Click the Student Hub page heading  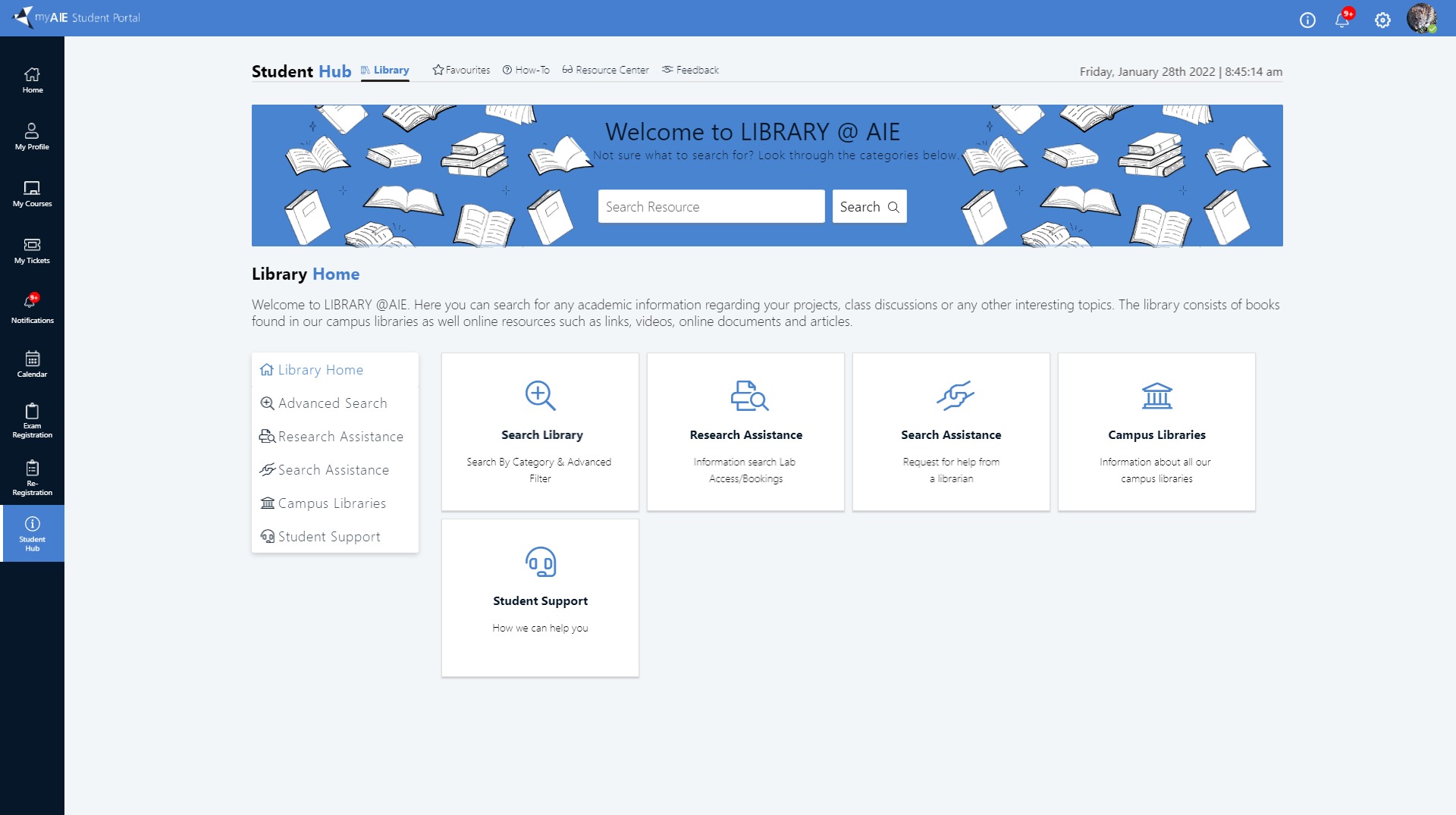pyautogui.click(x=301, y=71)
